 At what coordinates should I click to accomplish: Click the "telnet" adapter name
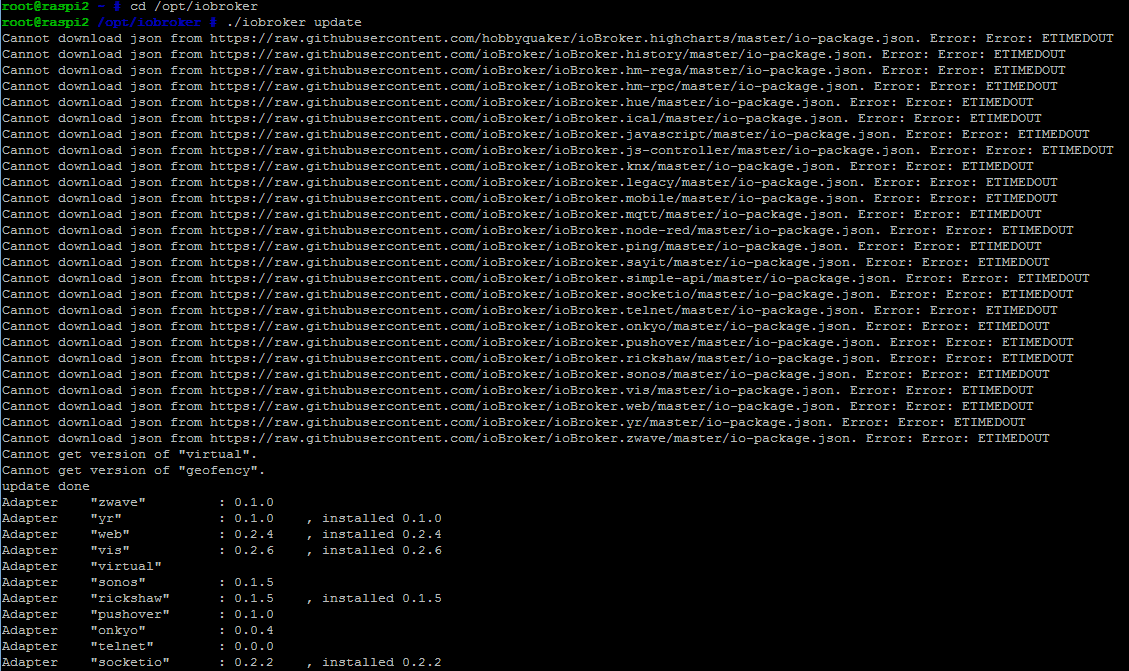pos(122,646)
